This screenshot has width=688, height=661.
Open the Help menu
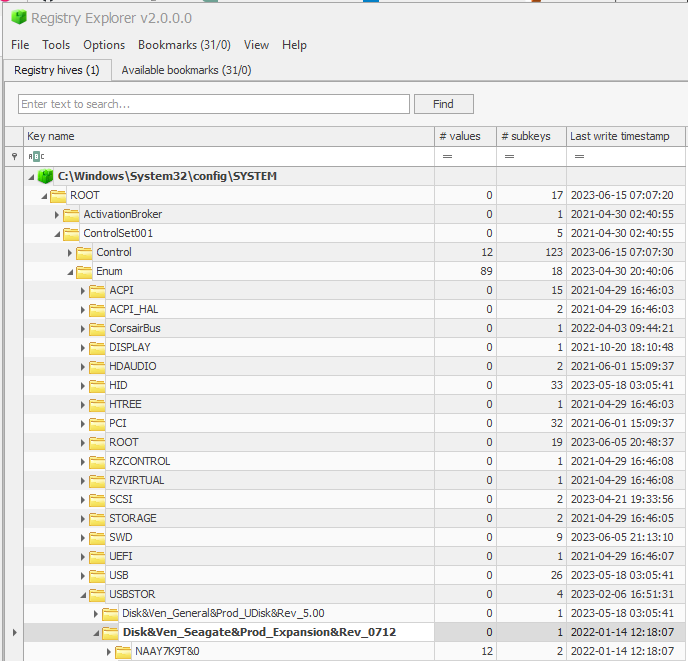[x=294, y=45]
